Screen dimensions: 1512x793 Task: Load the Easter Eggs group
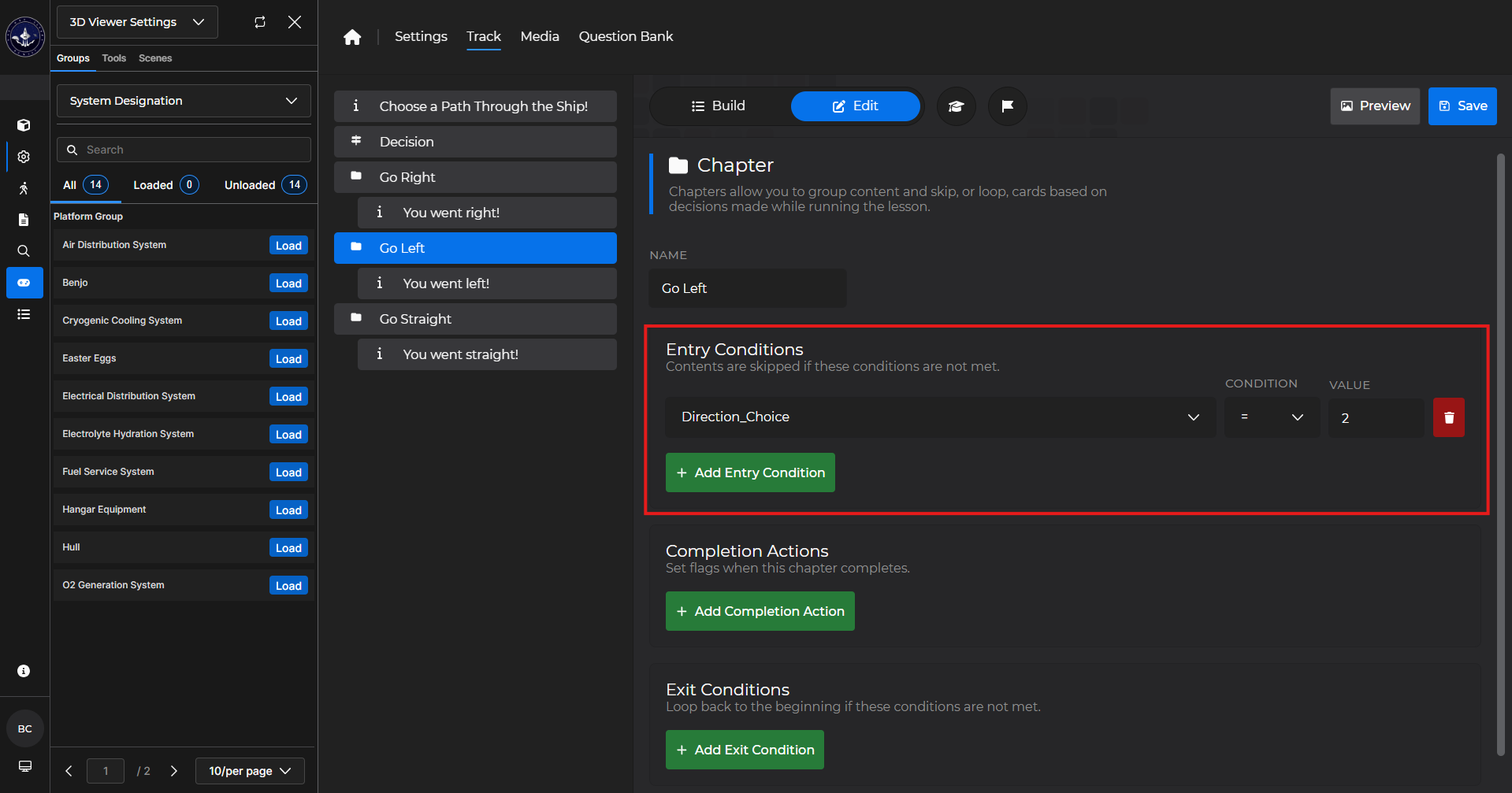pos(288,359)
